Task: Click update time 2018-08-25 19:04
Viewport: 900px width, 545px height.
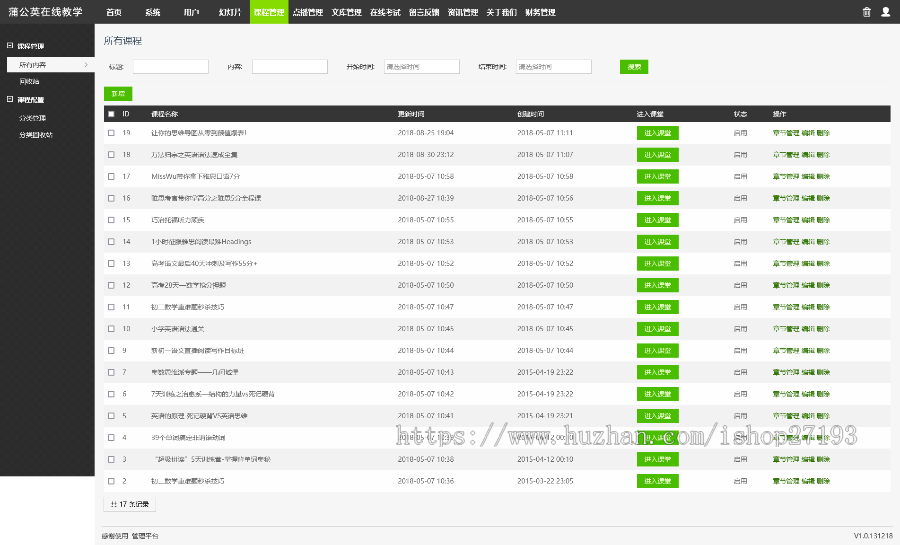Action: point(426,133)
